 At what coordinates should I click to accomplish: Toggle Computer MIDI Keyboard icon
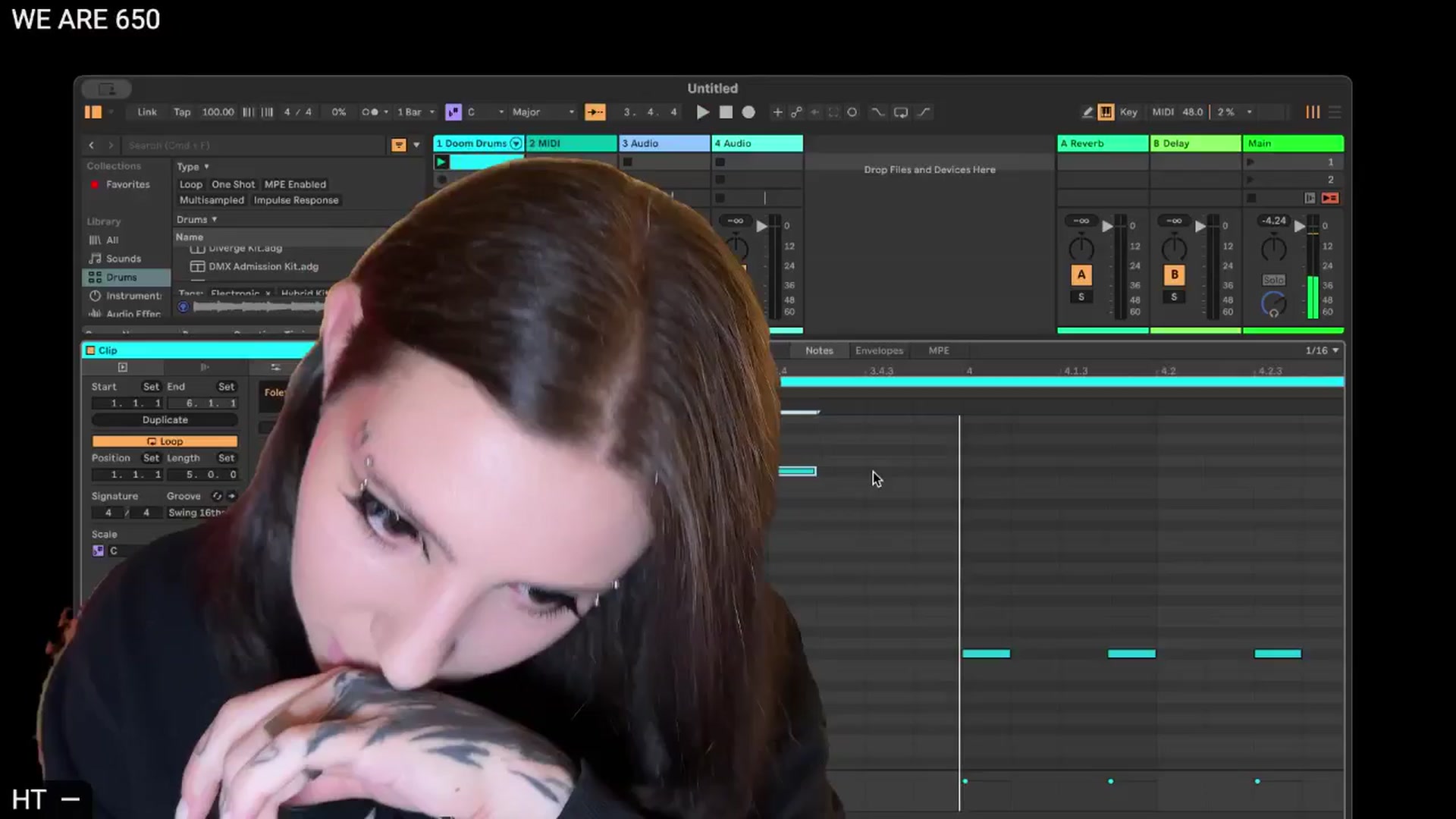(x=1106, y=112)
